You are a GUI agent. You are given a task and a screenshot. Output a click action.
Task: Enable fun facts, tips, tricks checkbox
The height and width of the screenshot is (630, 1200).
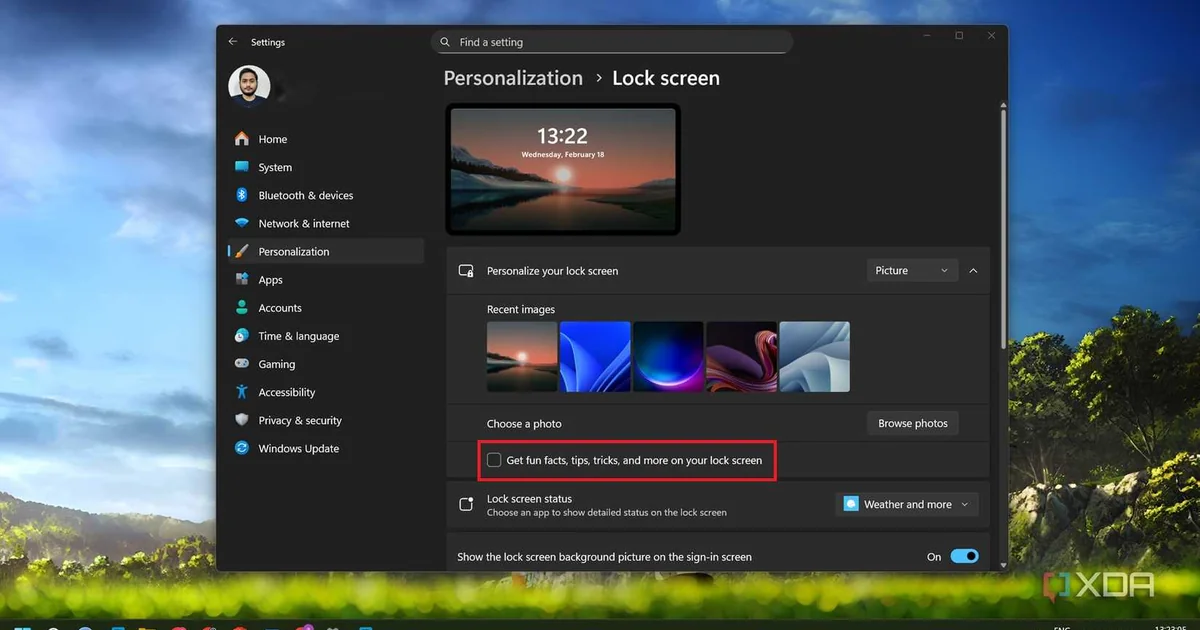[494, 460]
